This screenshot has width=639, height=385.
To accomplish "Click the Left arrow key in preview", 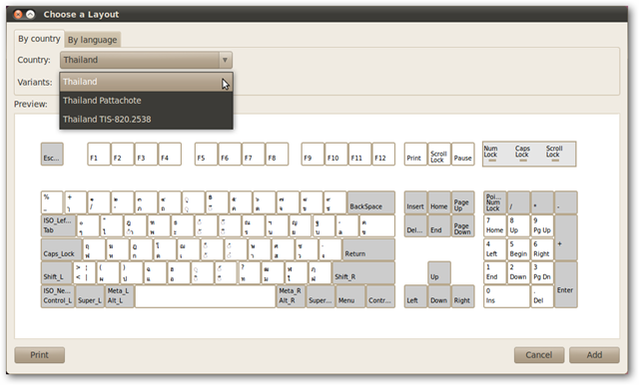I will click(x=415, y=296).
